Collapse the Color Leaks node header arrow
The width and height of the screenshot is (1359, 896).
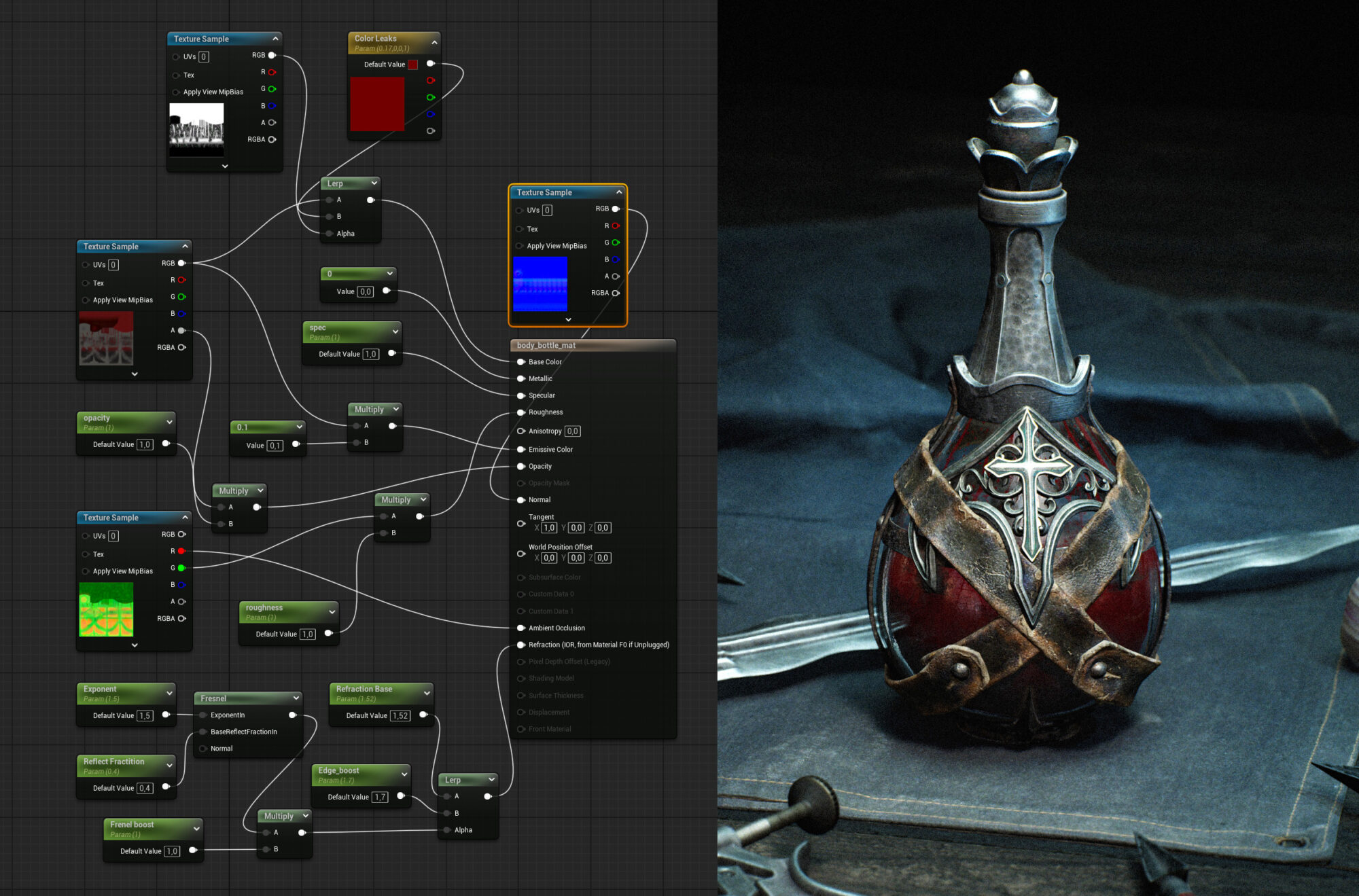(434, 42)
